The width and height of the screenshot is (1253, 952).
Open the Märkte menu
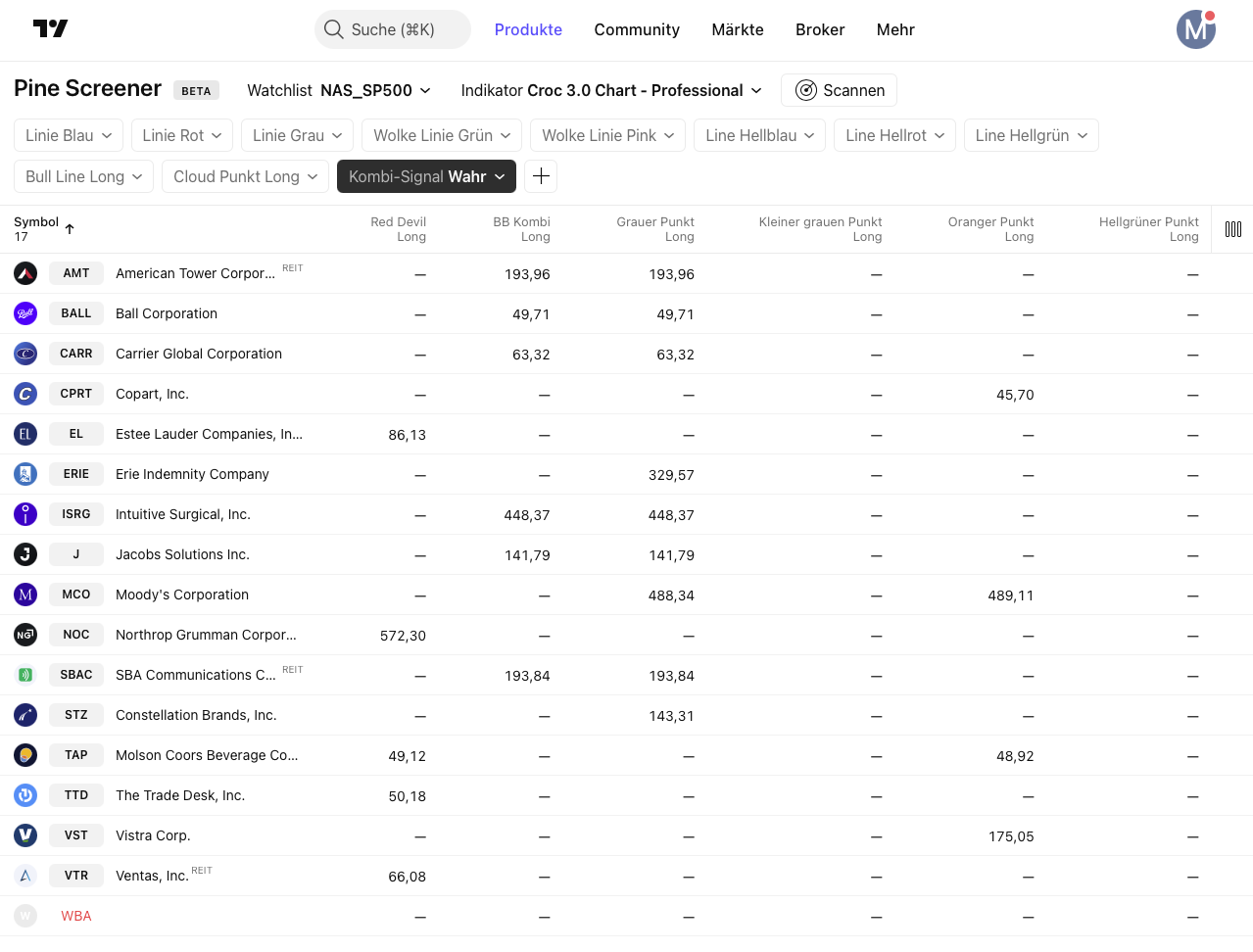[737, 29]
